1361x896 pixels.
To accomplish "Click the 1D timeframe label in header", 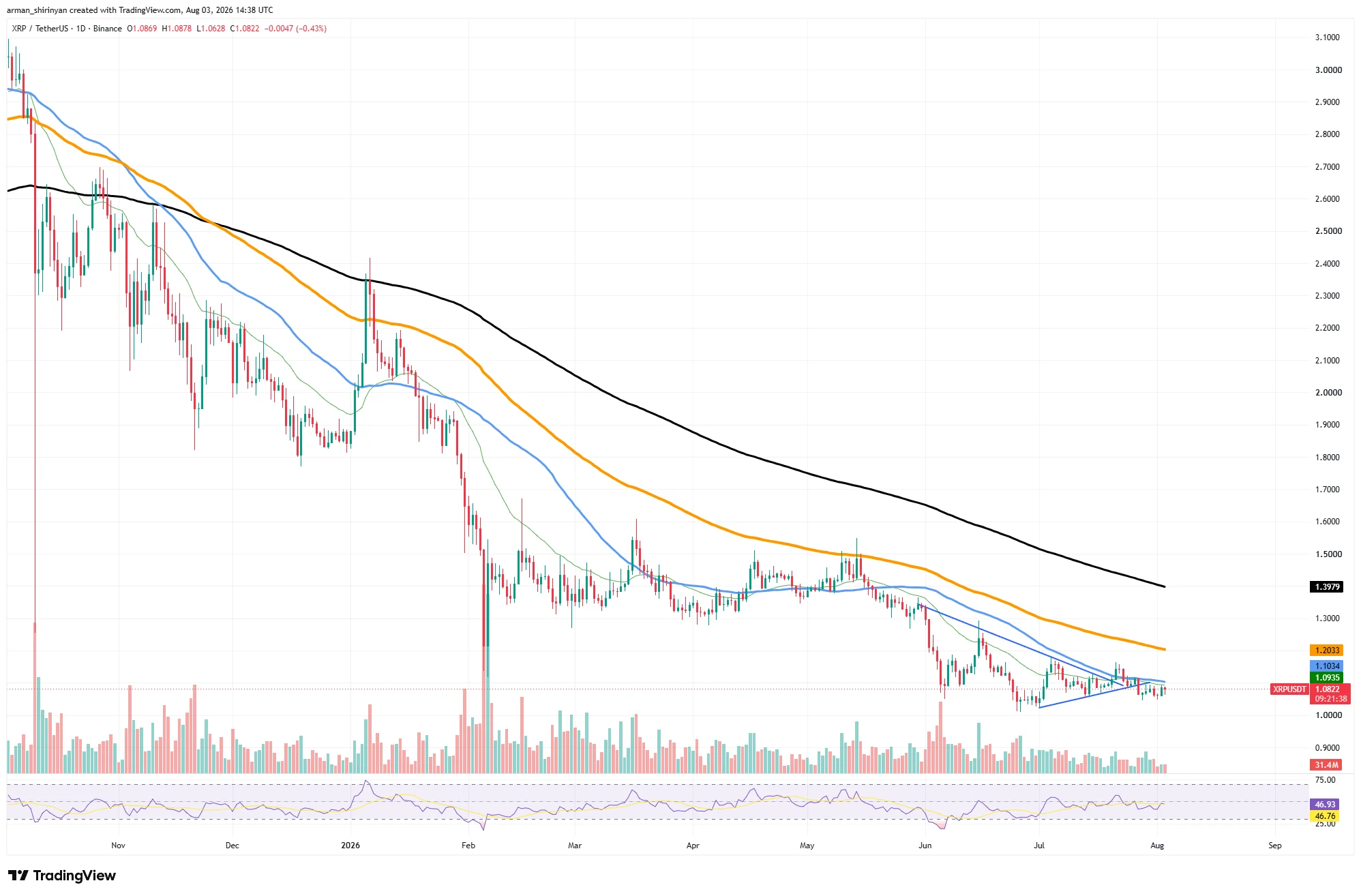I will [x=80, y=29].
